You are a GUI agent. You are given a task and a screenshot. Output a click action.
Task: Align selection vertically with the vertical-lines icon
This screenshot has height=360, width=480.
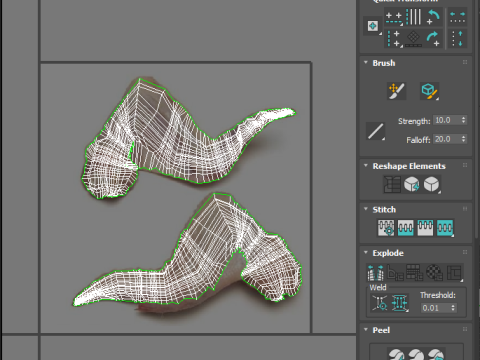point(414,17)
